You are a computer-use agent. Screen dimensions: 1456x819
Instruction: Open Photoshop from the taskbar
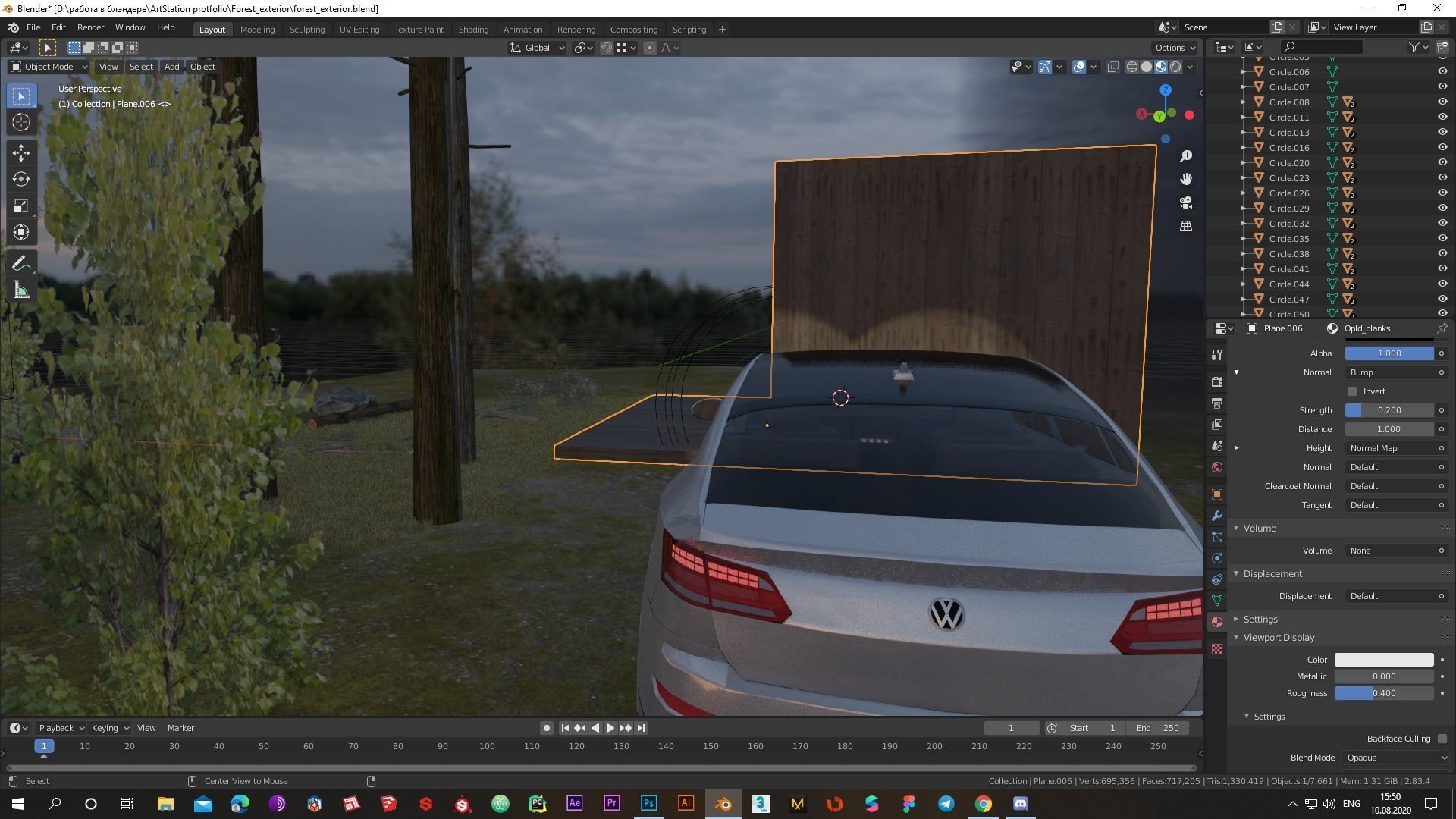click(x=648, y=804)
